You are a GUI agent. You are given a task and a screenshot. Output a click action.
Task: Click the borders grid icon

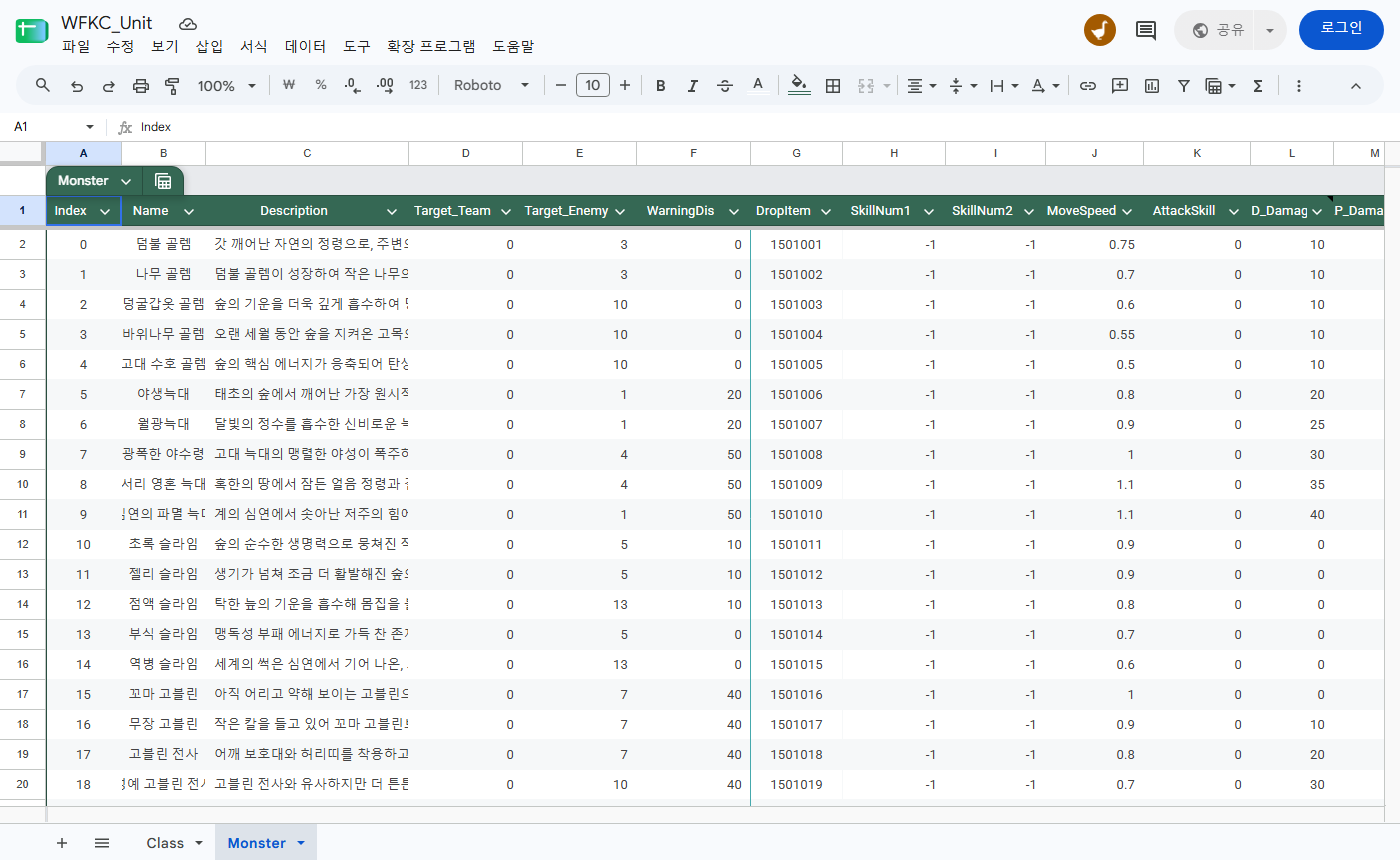click(x=832, y=86)
